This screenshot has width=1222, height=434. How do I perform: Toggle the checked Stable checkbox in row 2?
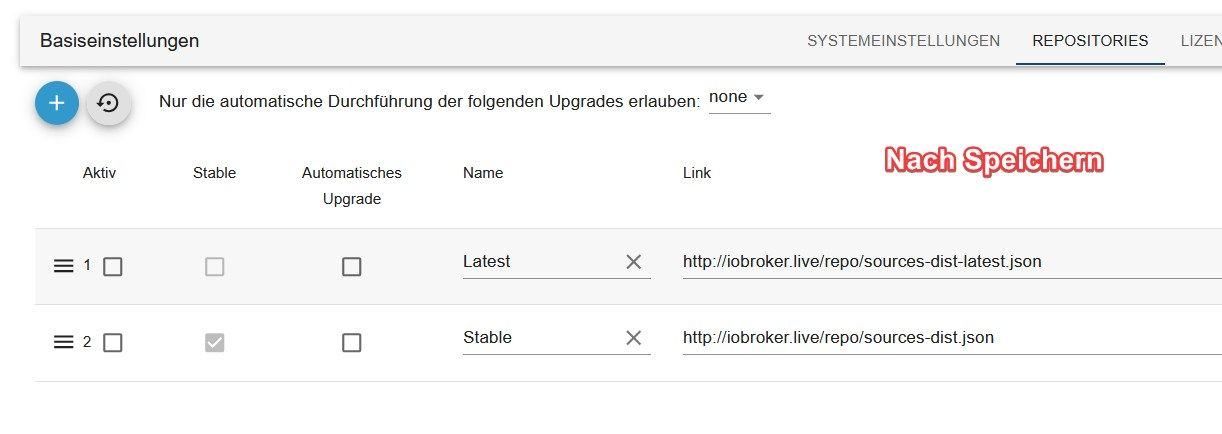point(214,343)
